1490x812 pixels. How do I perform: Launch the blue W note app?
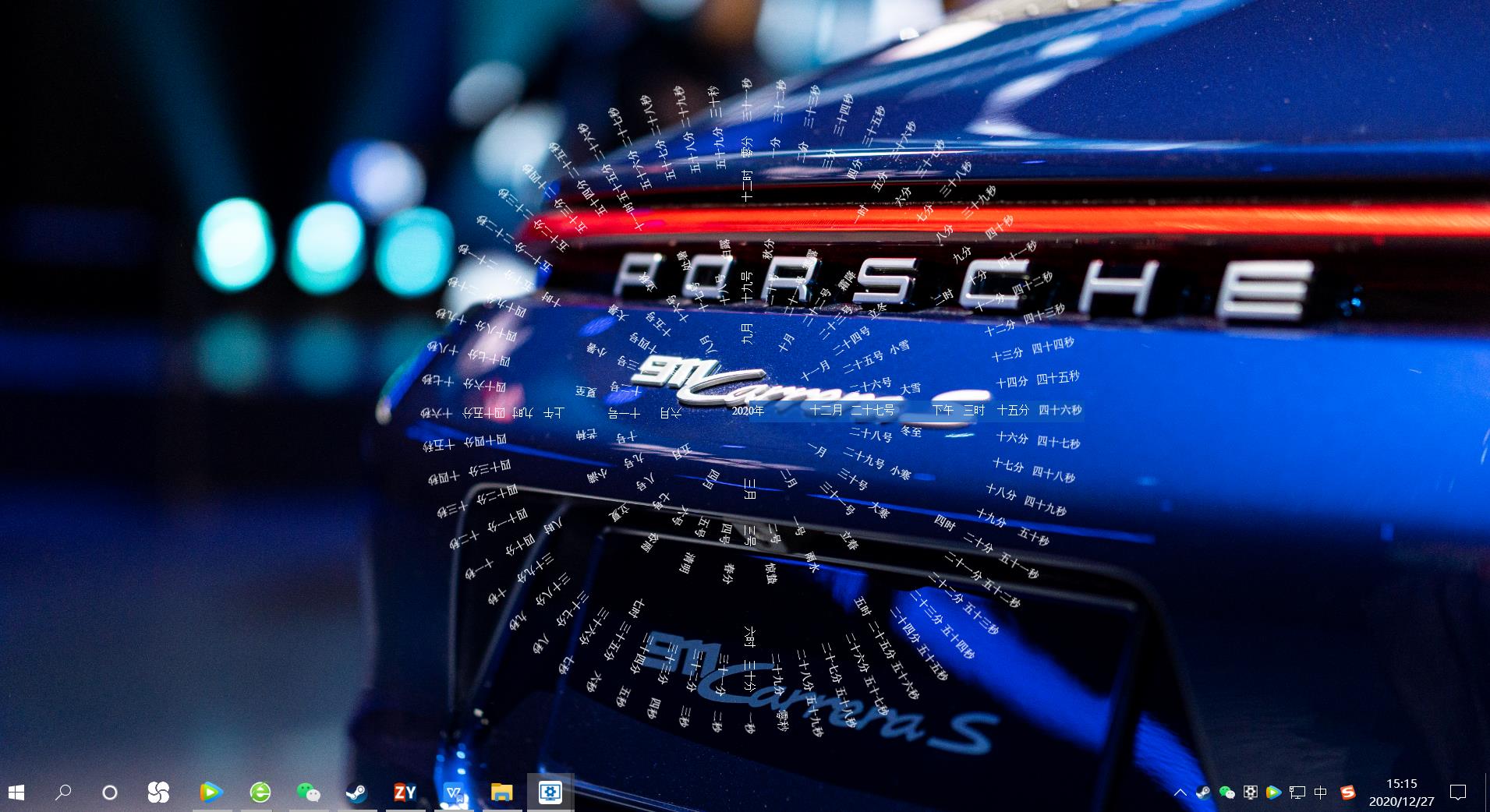pyautogui.click(x=455, y=793)
